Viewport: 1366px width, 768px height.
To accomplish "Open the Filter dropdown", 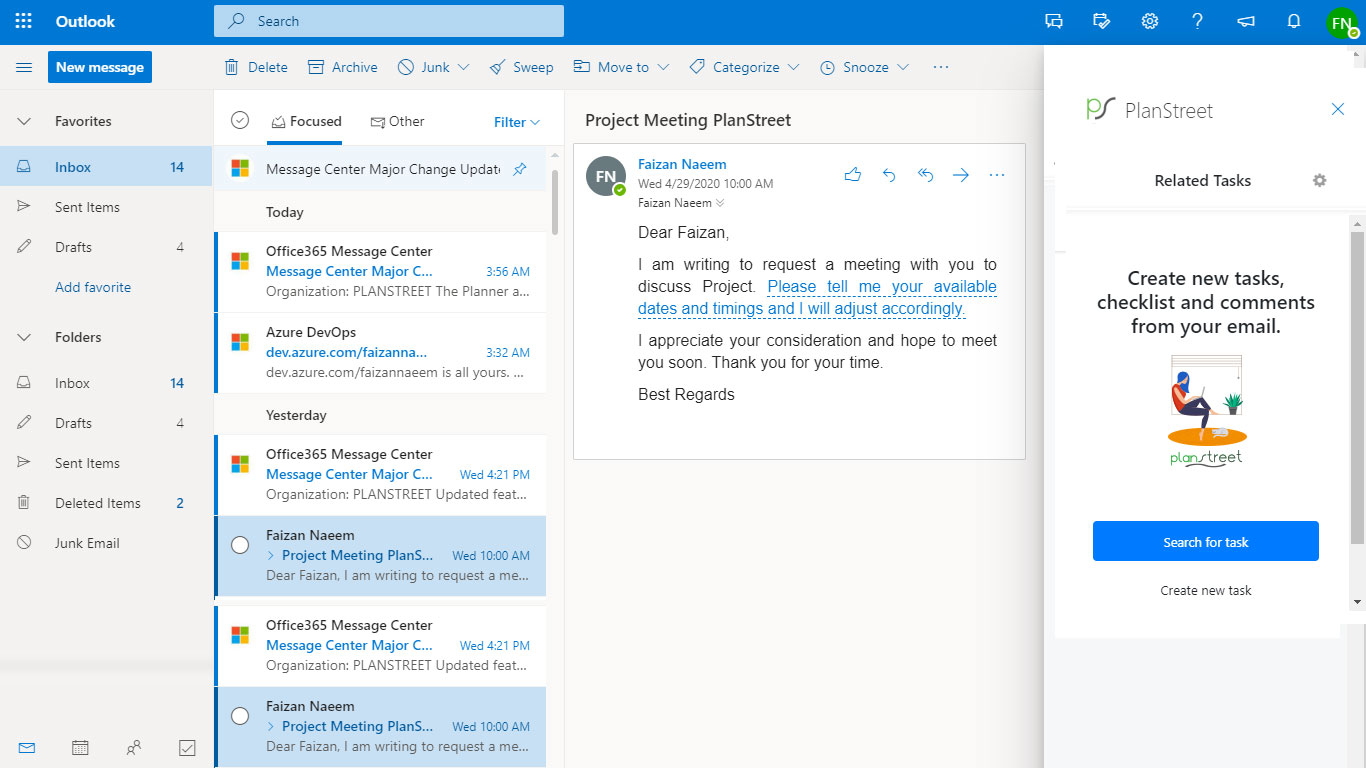I will (x=517, y=122).
